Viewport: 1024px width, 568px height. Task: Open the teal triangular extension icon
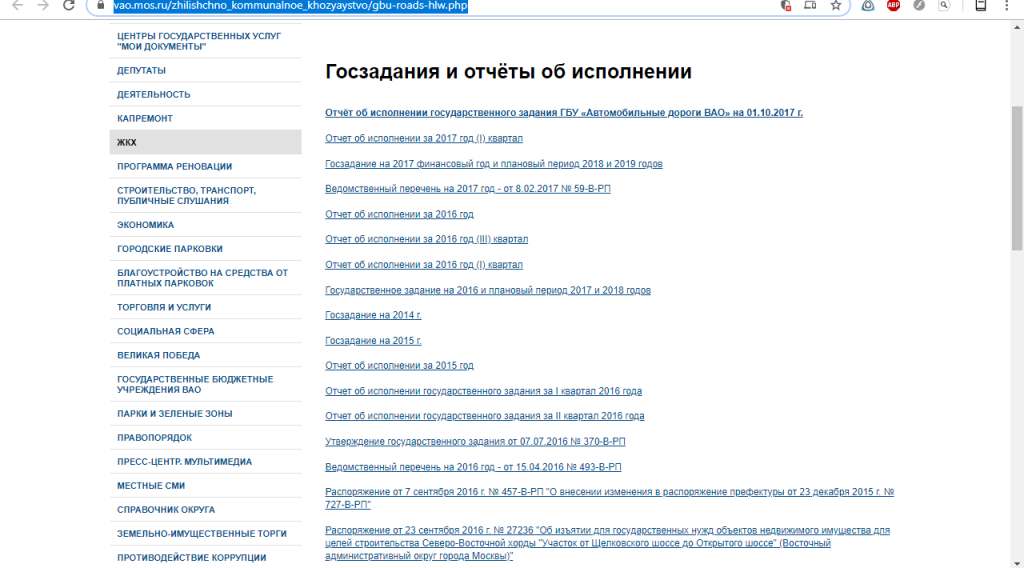click(x=868, y=5)
